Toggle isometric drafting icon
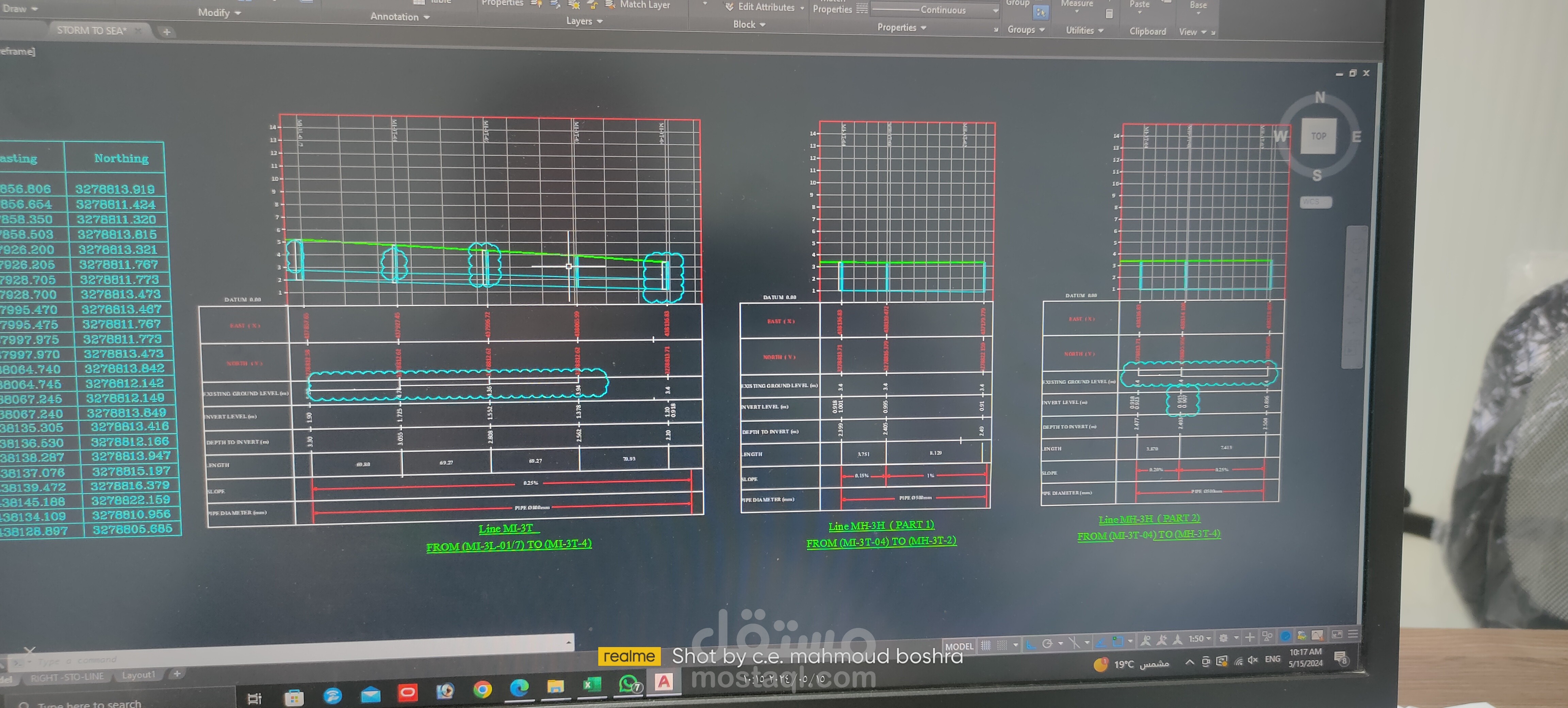Screen dimensions: 1568x708 coord(1076,643)
